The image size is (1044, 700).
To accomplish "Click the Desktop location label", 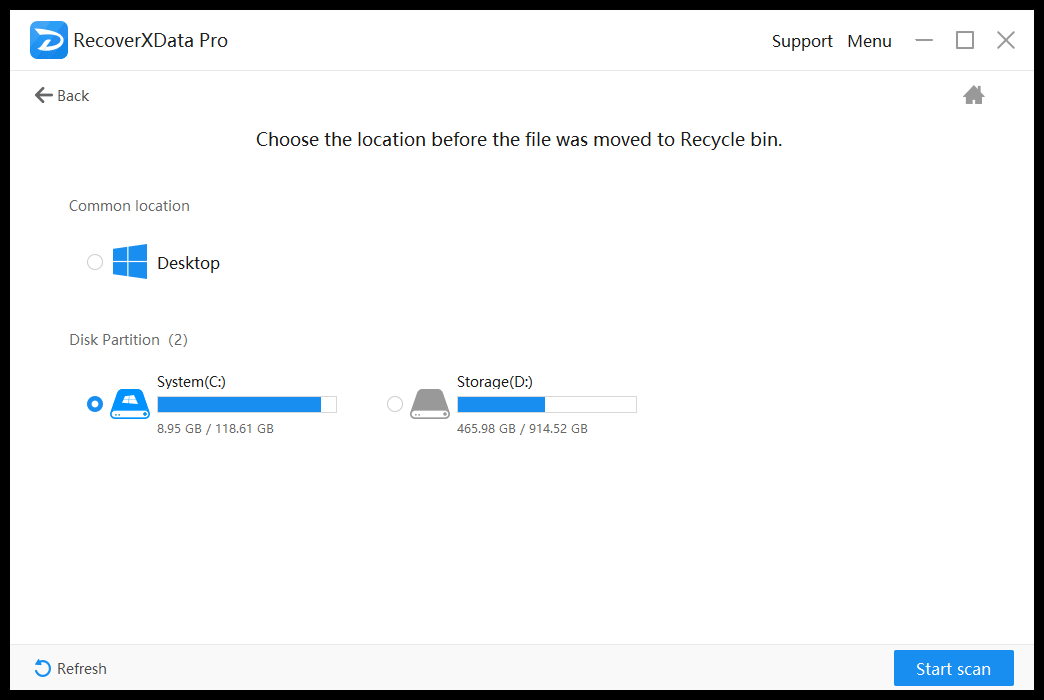I will 188,263.
